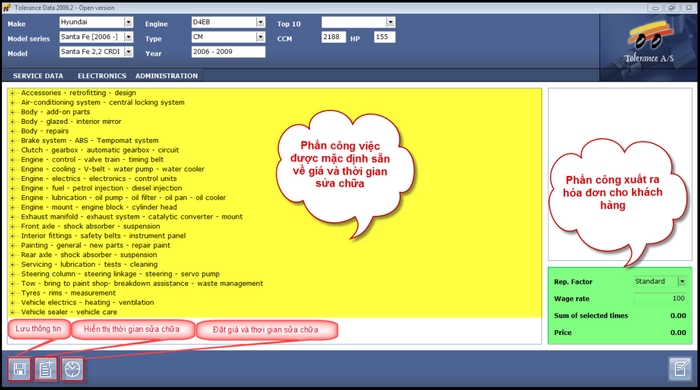
Task: Select Rear axle - shock absorber row
Action: tap(89, 255)
